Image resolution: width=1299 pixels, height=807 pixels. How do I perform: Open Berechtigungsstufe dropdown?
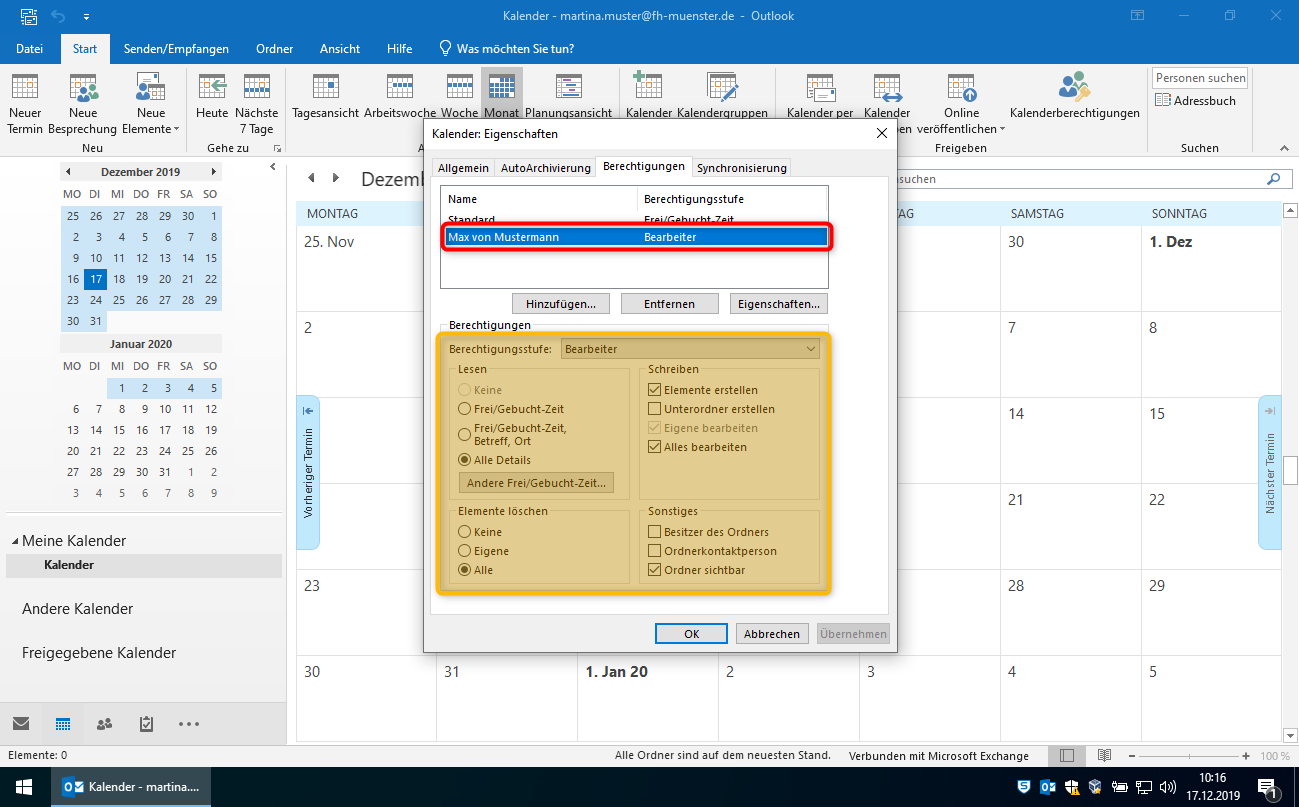point(691,349)
